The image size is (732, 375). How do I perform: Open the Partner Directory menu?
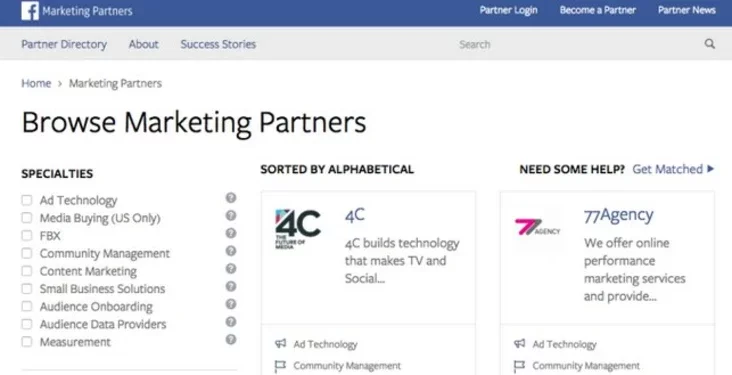tap(64, 44)
